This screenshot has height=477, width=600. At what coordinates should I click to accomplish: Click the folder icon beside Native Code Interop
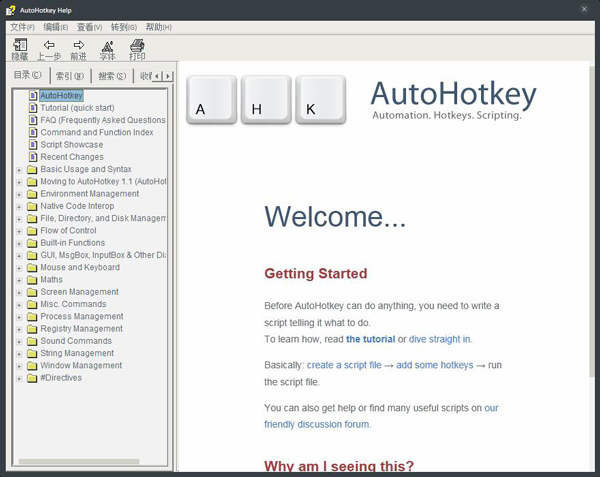32,206
